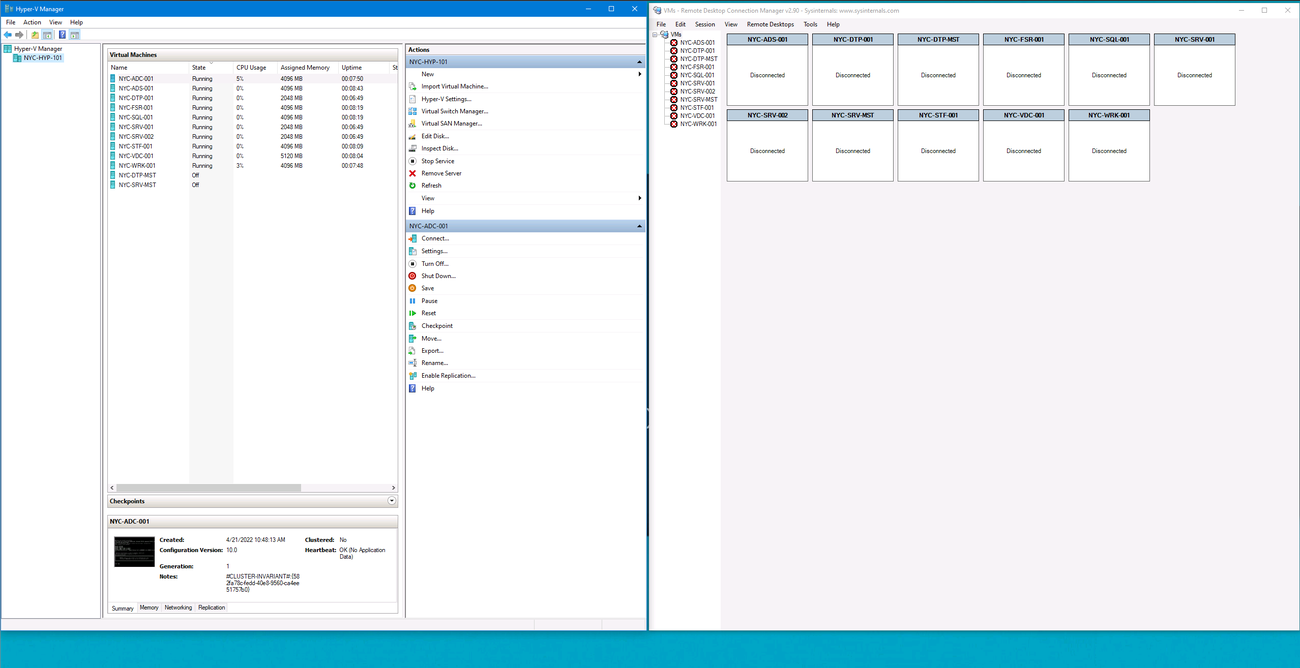
Task: Expand the Checkpoints panel chevron
Action: [392, 501]
